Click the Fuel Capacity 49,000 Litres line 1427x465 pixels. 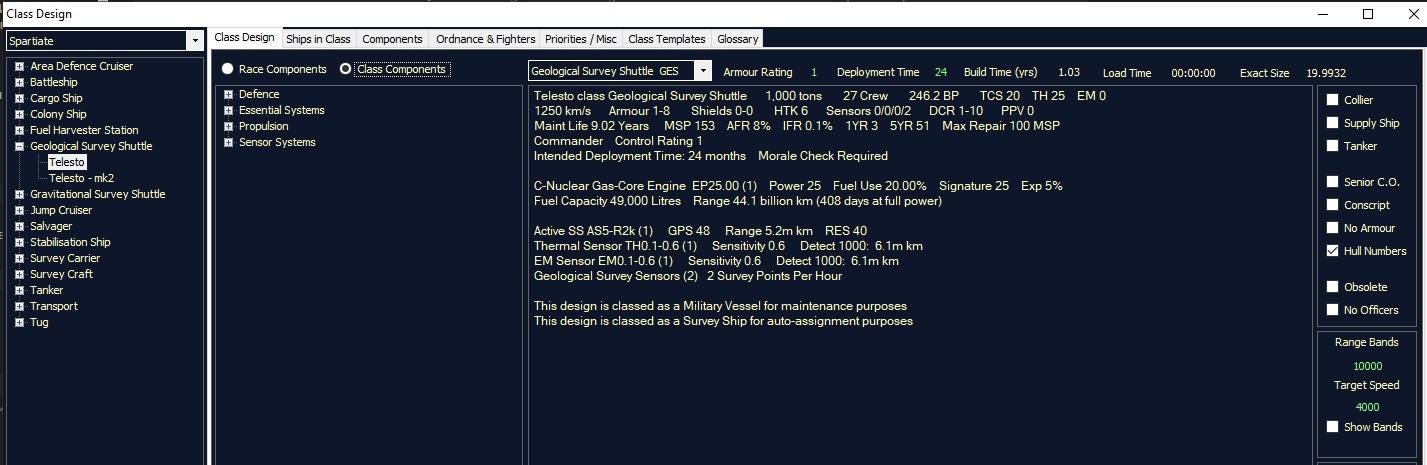tap(737, 201)
